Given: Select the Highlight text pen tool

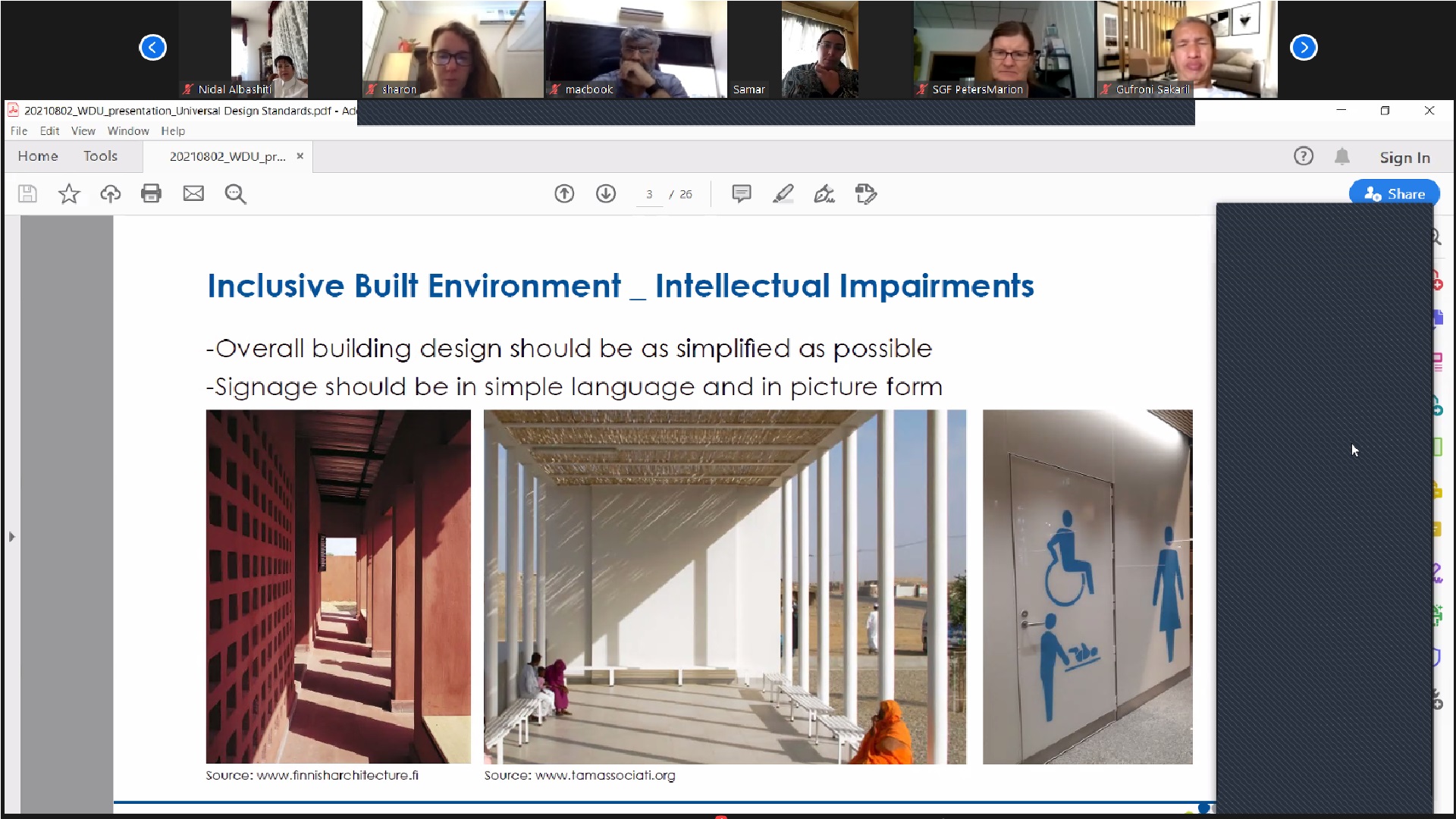Looking at the screenshot, I should tap(783, 194).
